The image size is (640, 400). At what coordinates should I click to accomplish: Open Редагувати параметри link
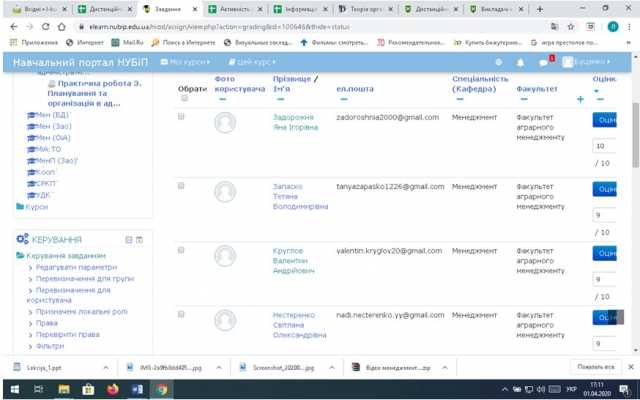pyautogui.click(x=76, y=267)
